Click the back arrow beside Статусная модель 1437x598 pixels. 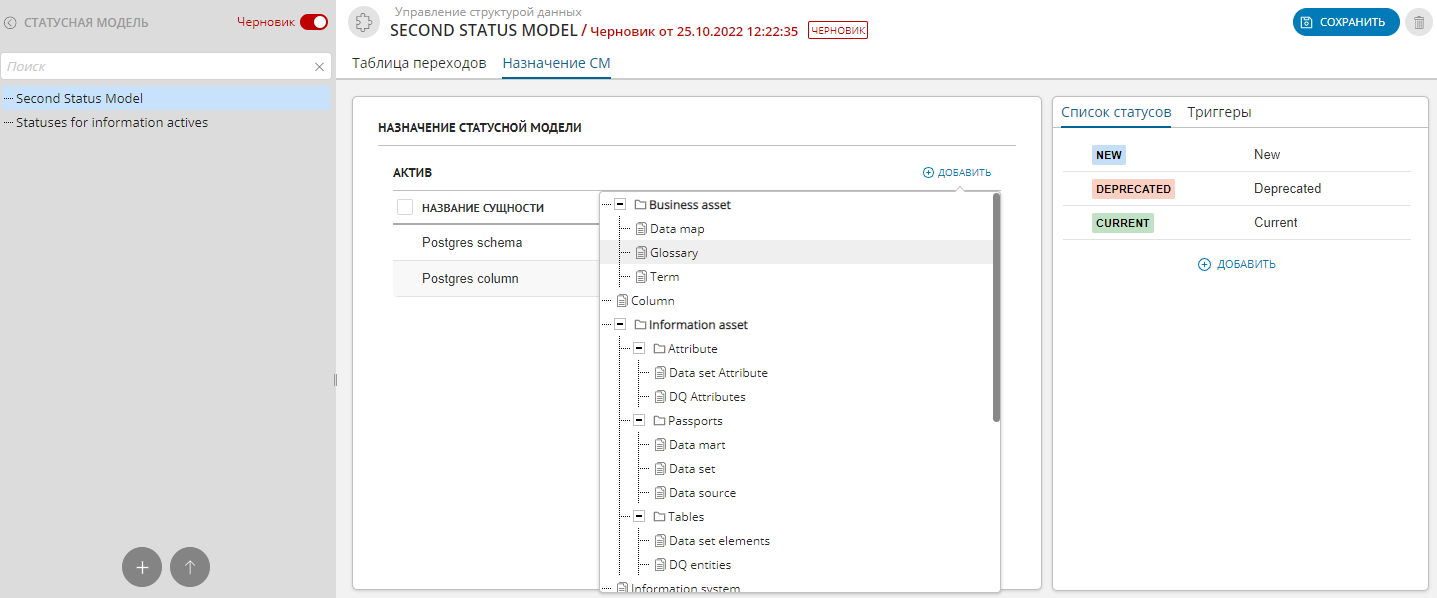point(11,22)
